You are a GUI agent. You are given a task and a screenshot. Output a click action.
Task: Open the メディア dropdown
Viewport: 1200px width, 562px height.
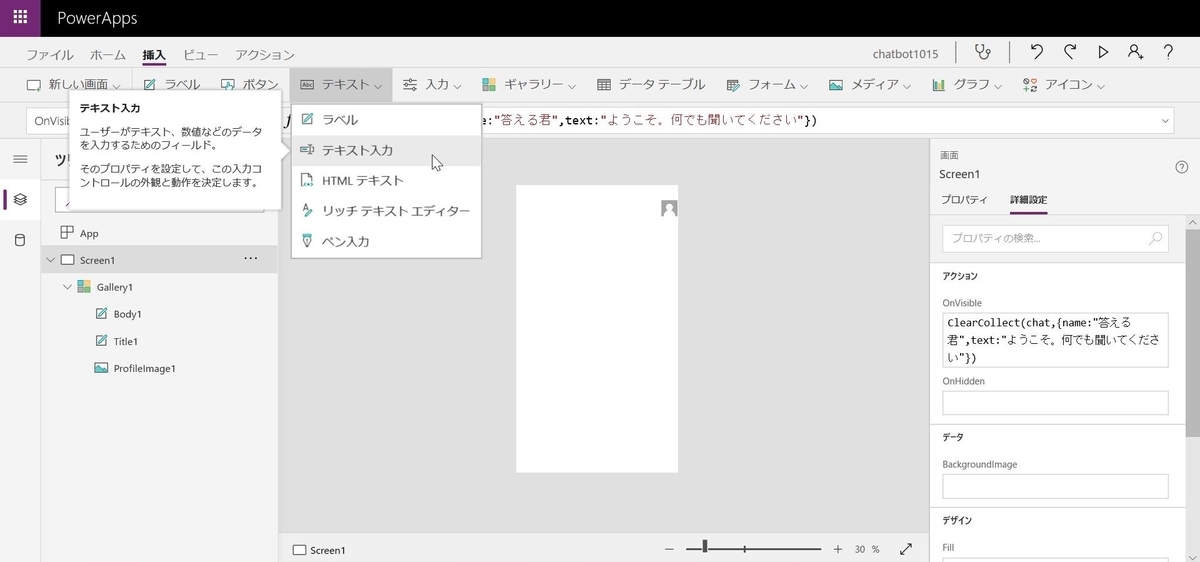coord(869,85)
